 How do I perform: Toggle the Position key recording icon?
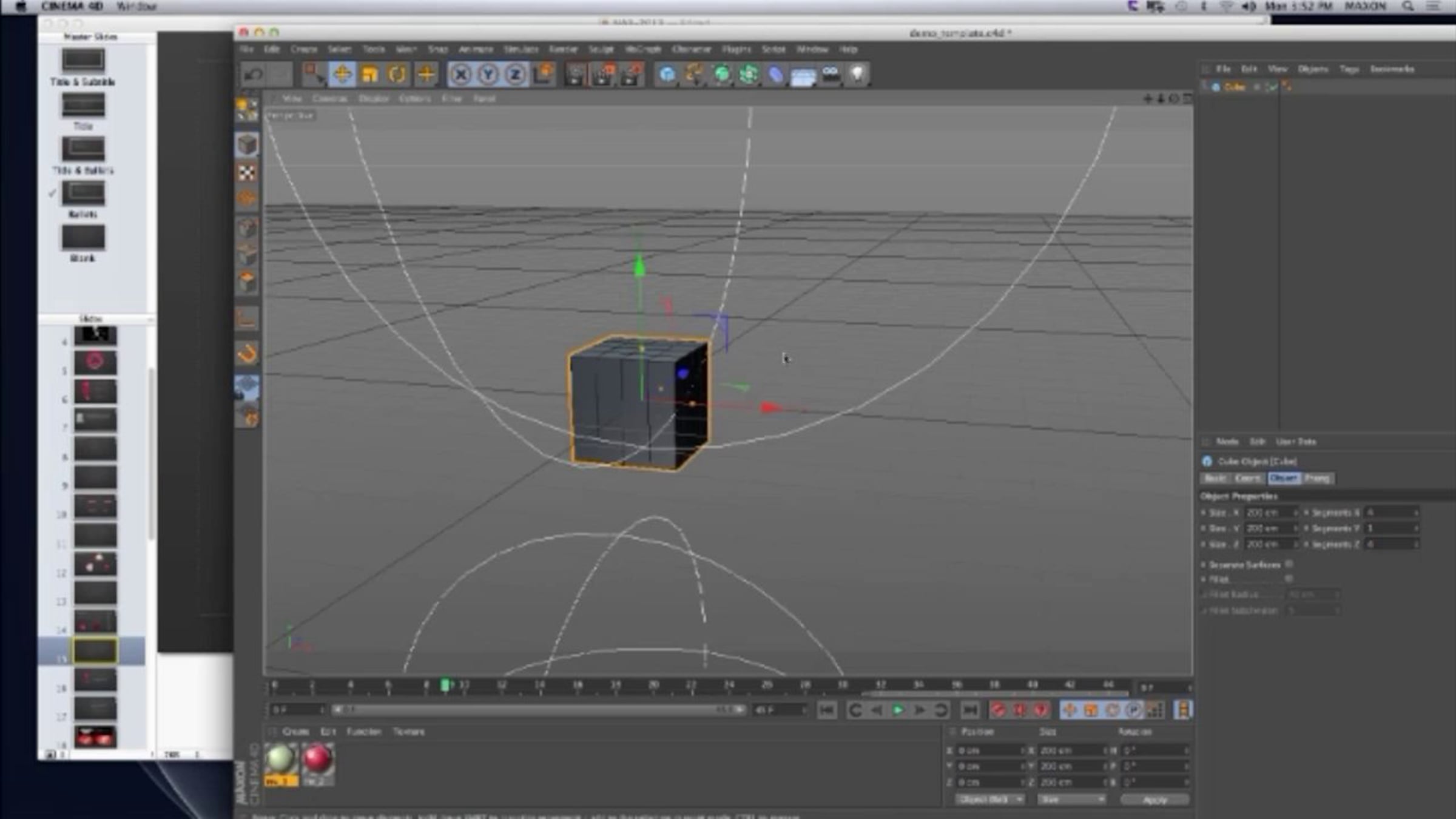tap(1070, 710)
